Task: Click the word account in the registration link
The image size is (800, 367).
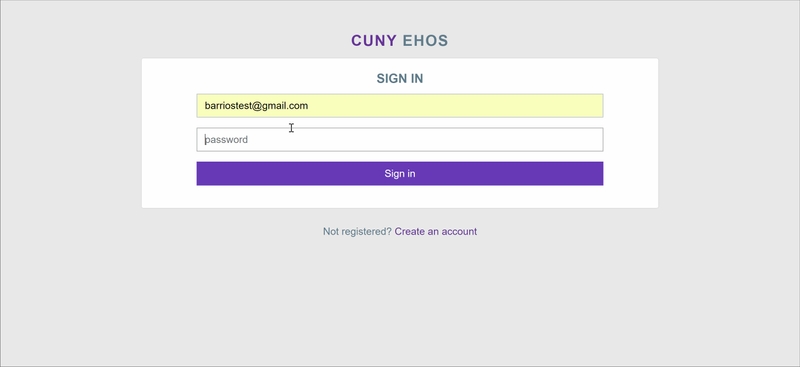Action: 459,231
